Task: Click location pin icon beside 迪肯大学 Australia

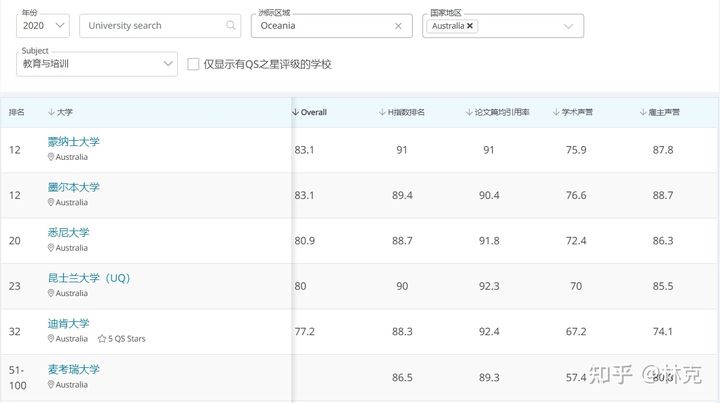Action: point(51,339)
